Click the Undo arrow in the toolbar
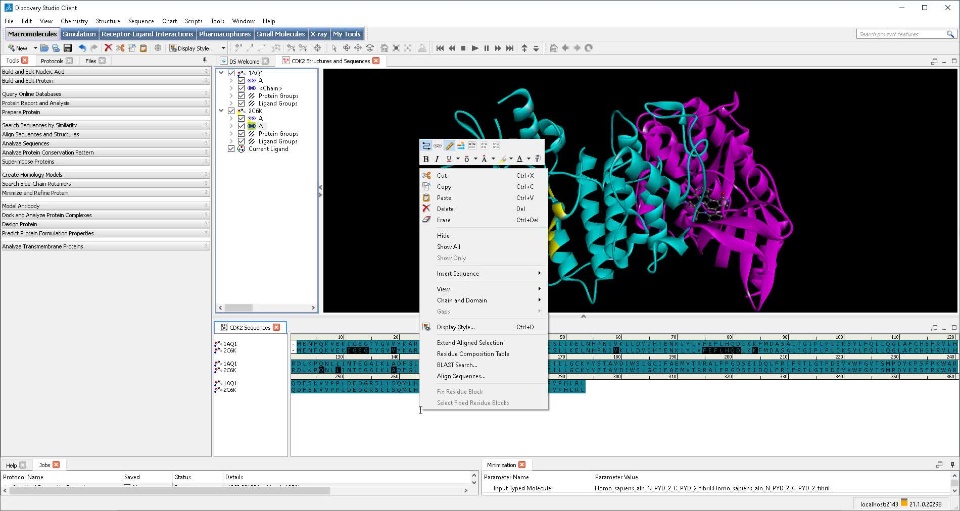 [82, 48]
